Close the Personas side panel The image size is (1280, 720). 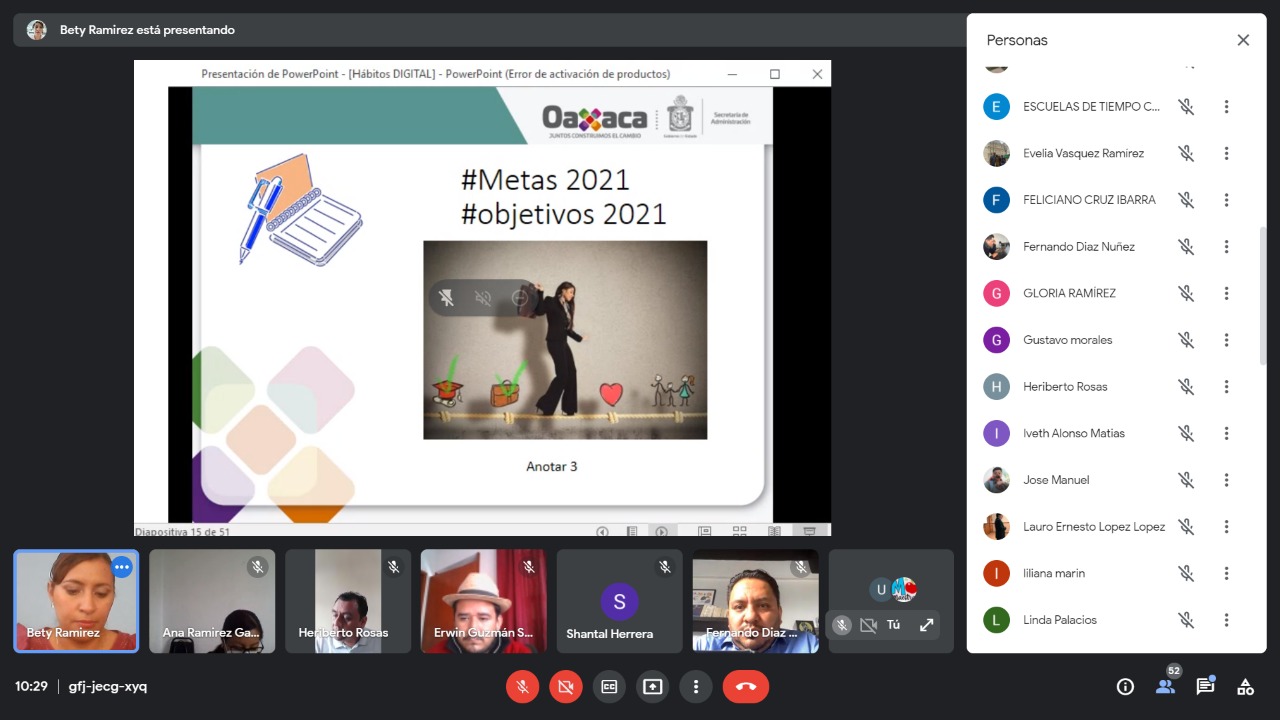(x=1243, y=40)
